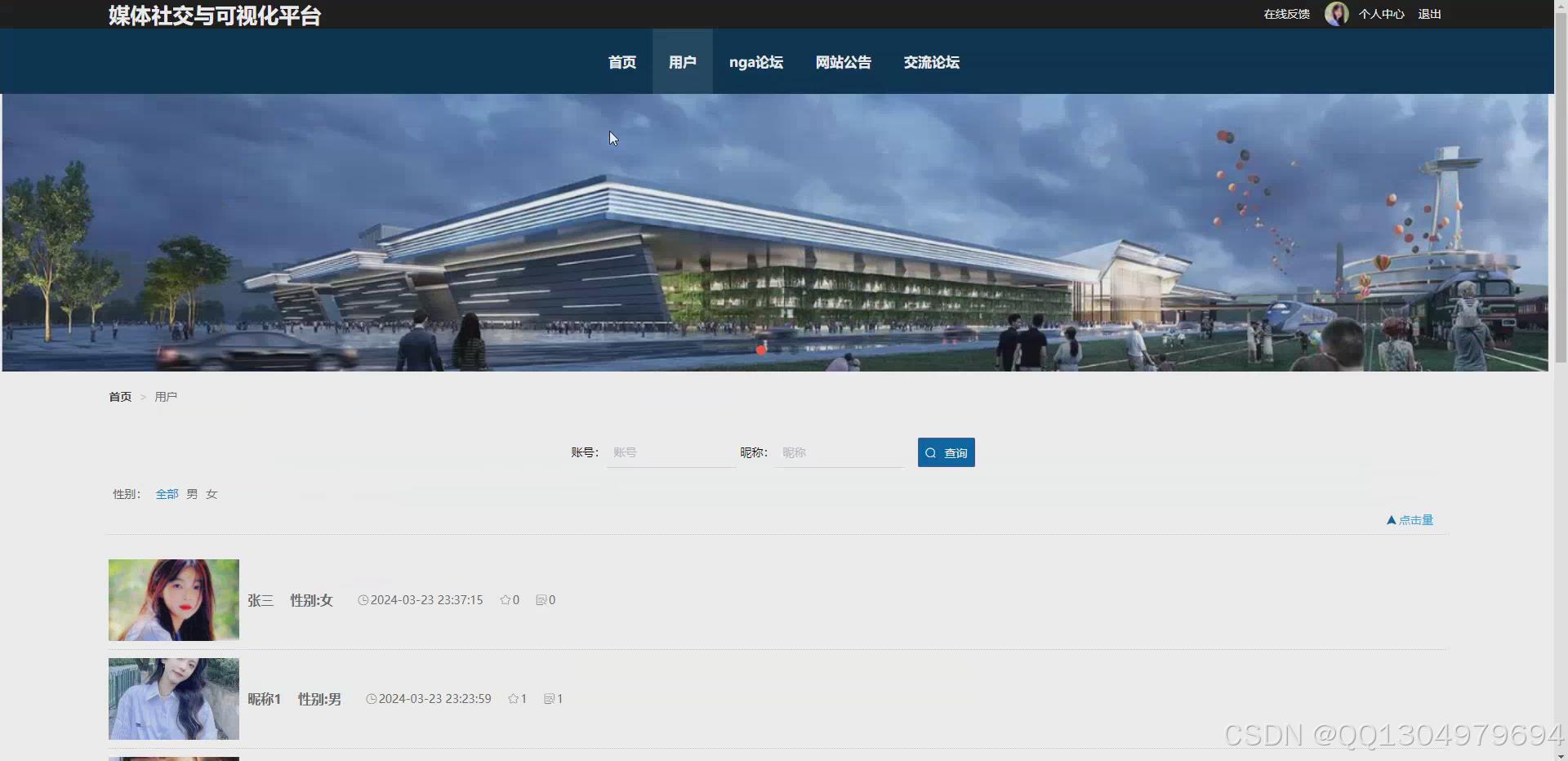Click the 首页 breadcrumb link
Screen dimensions: 1568x761
pyautogui.click(x=120, y=397)
